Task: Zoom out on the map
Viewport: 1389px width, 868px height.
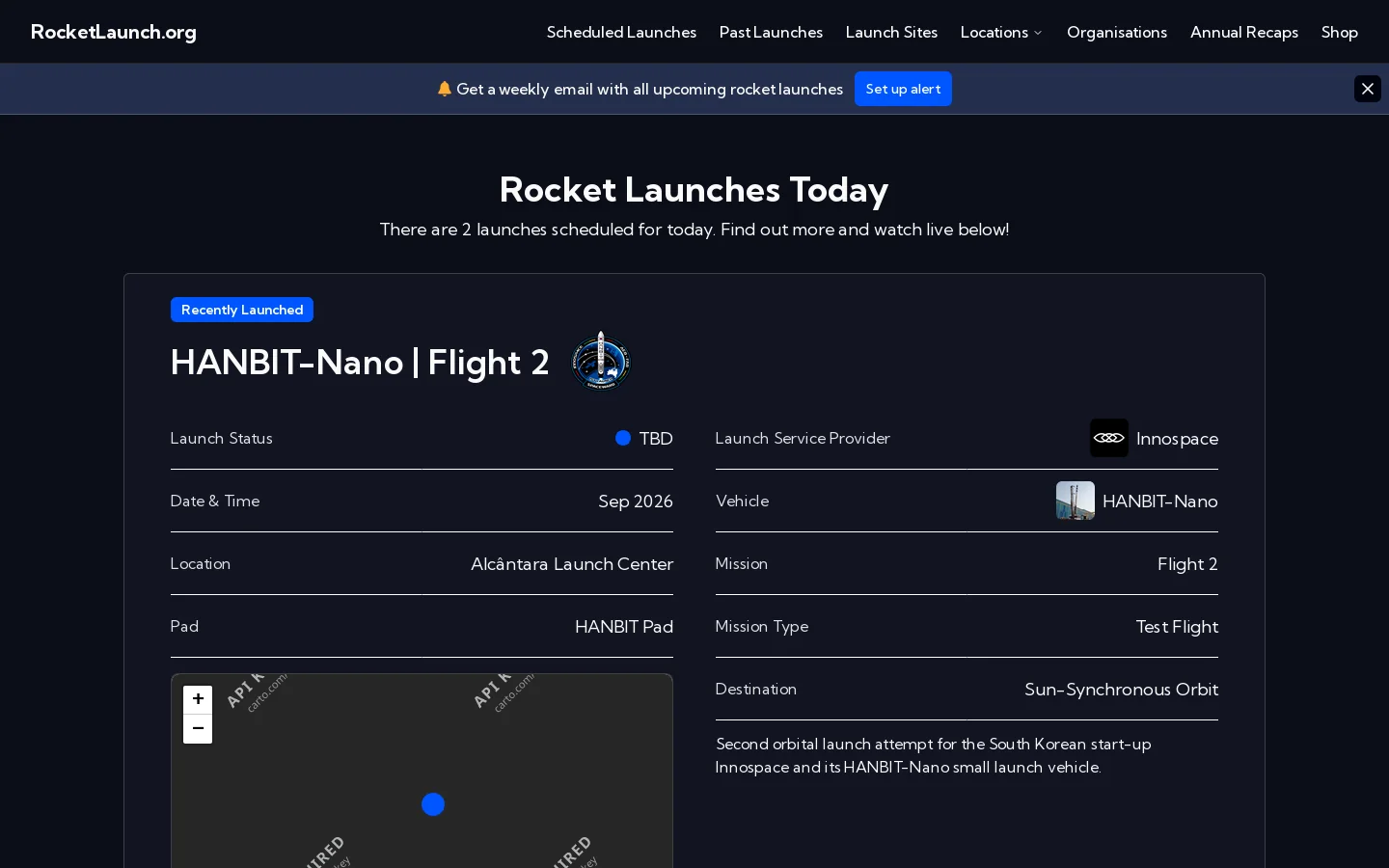Action: [198, 729]
